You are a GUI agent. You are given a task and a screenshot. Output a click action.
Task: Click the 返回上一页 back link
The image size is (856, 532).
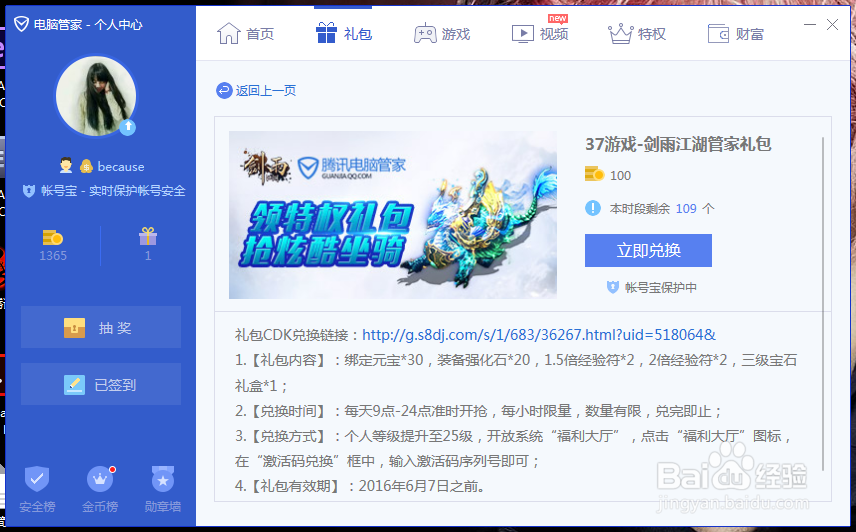[x=265, y=91]
